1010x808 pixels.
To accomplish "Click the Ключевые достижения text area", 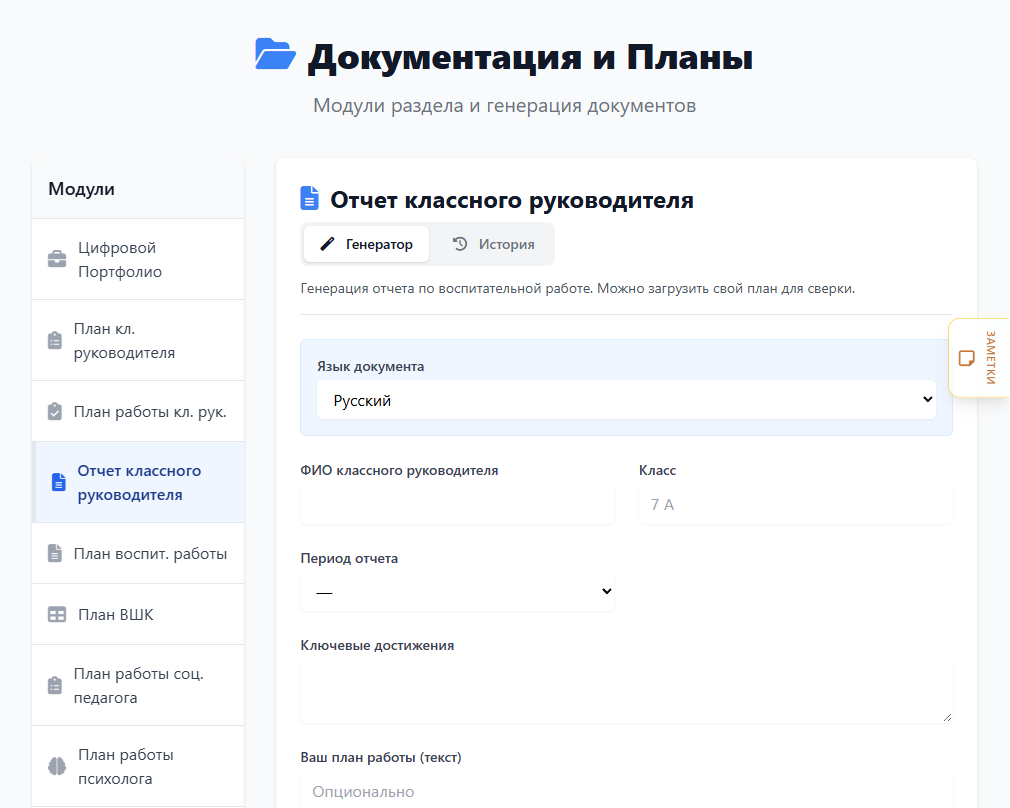I will pos(626,691).
